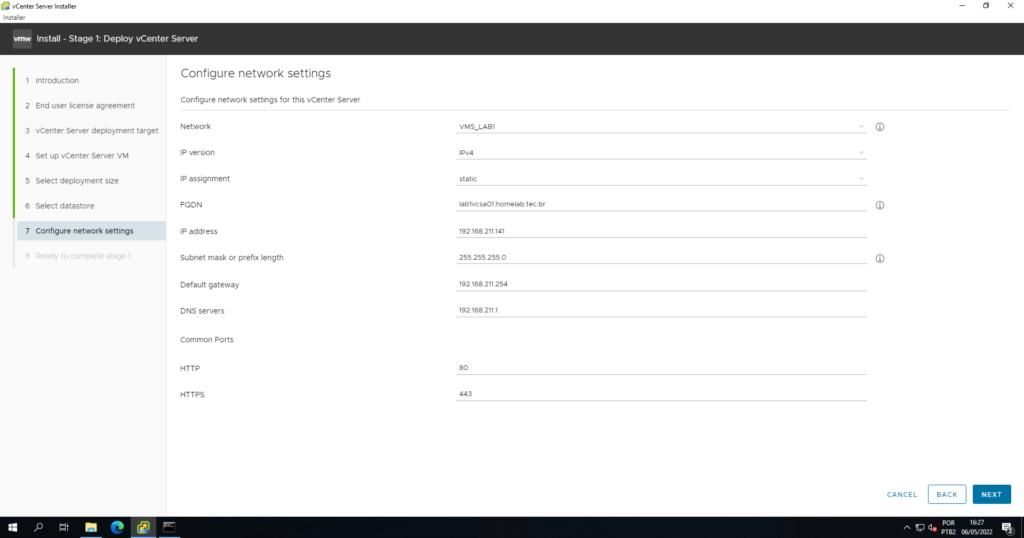Click the Default gateway input field
The image size is (1024, 538).
[x=661, y=284]
